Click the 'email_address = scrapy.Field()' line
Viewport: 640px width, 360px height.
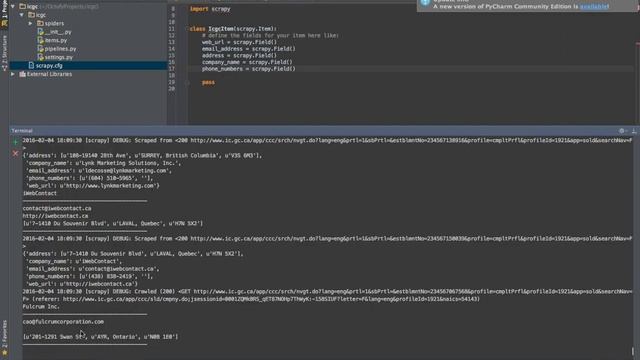(x=249, y=49)
